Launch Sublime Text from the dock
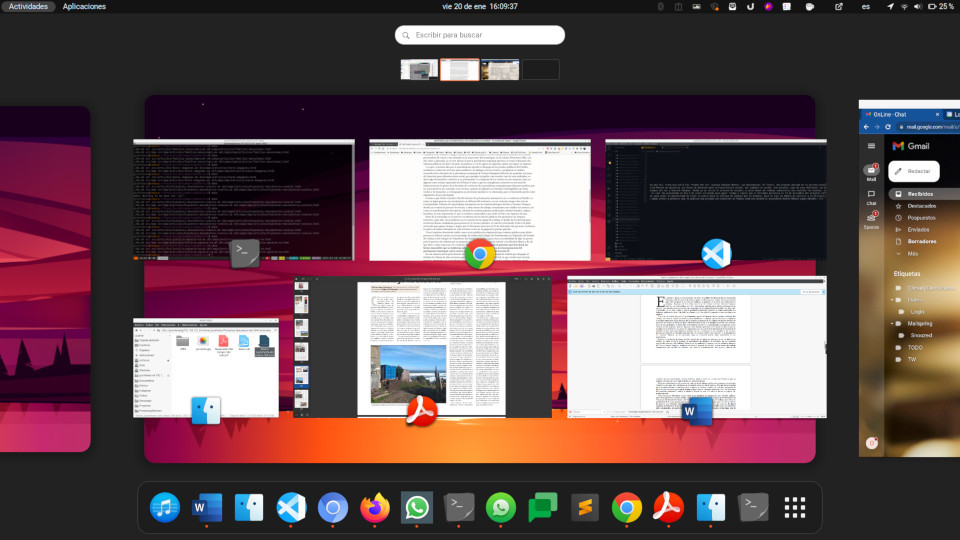The image size is (960, 540). pos(585,508)
